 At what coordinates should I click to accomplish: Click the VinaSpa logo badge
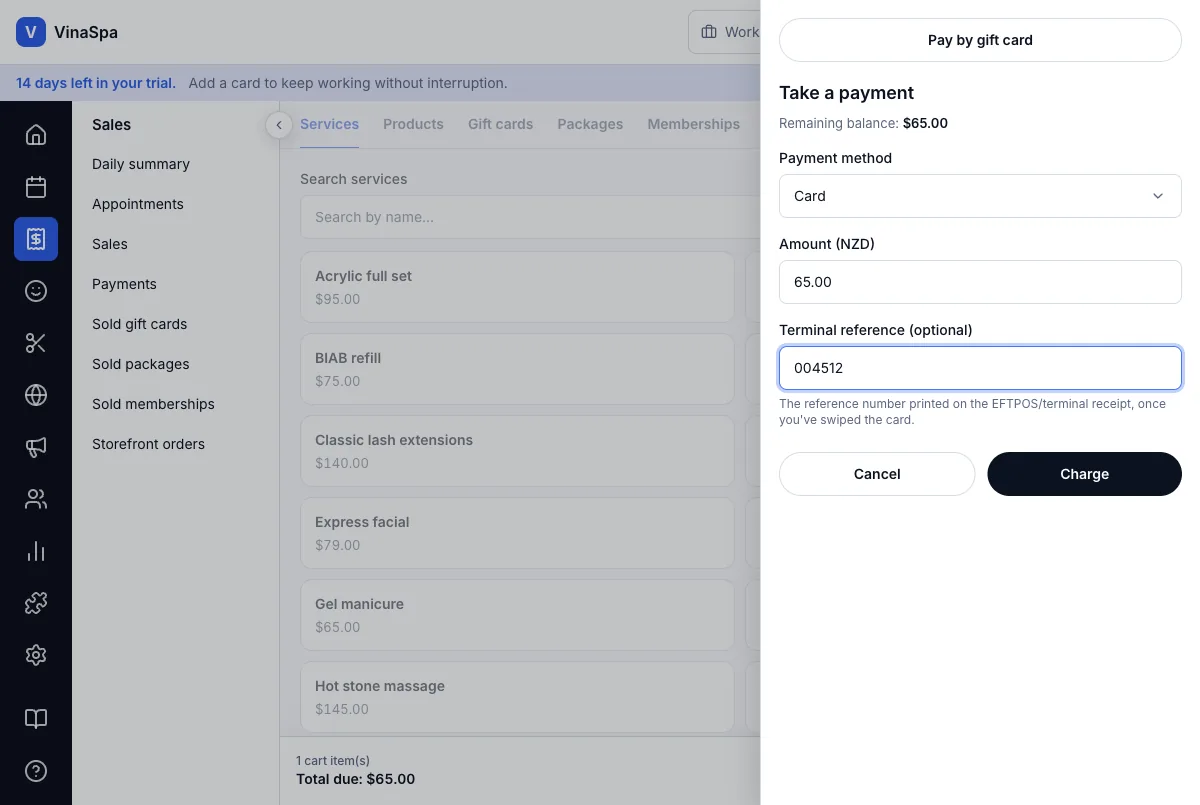(x=31, y=32)
